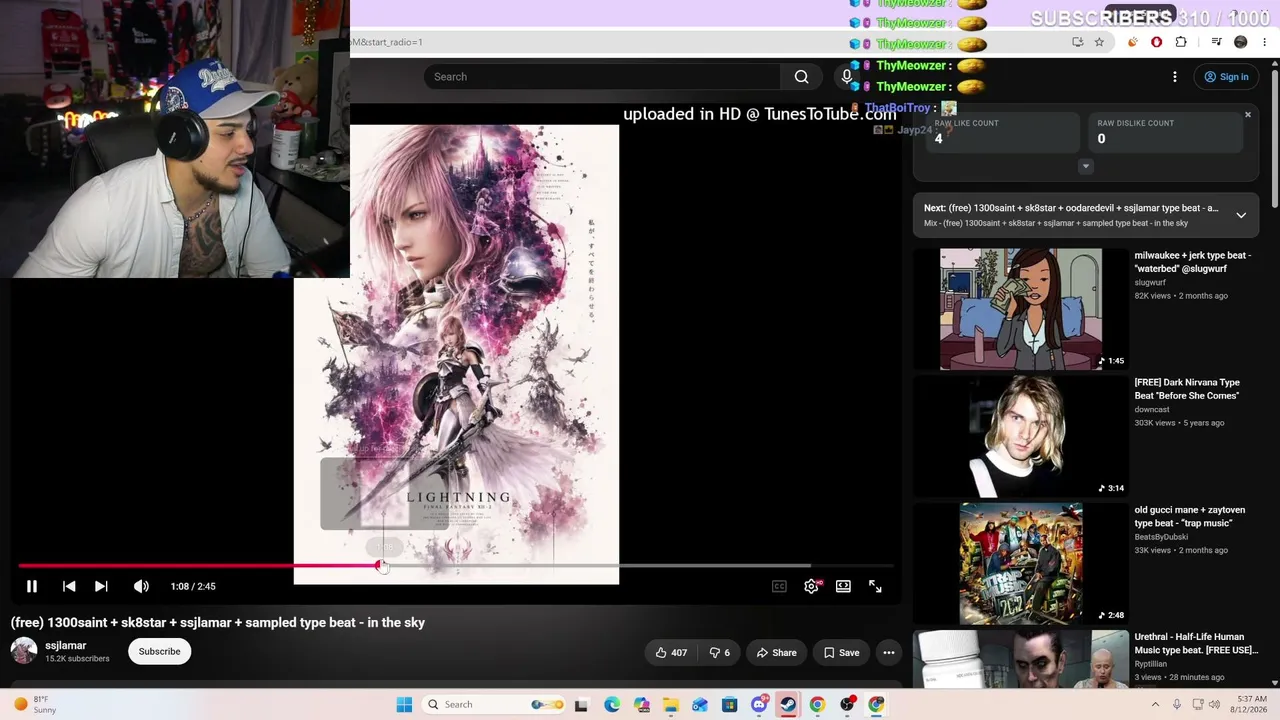Sign in to YouTube
The height and width of the screenshot is (720, 1280).
[x=1226, y=77]
